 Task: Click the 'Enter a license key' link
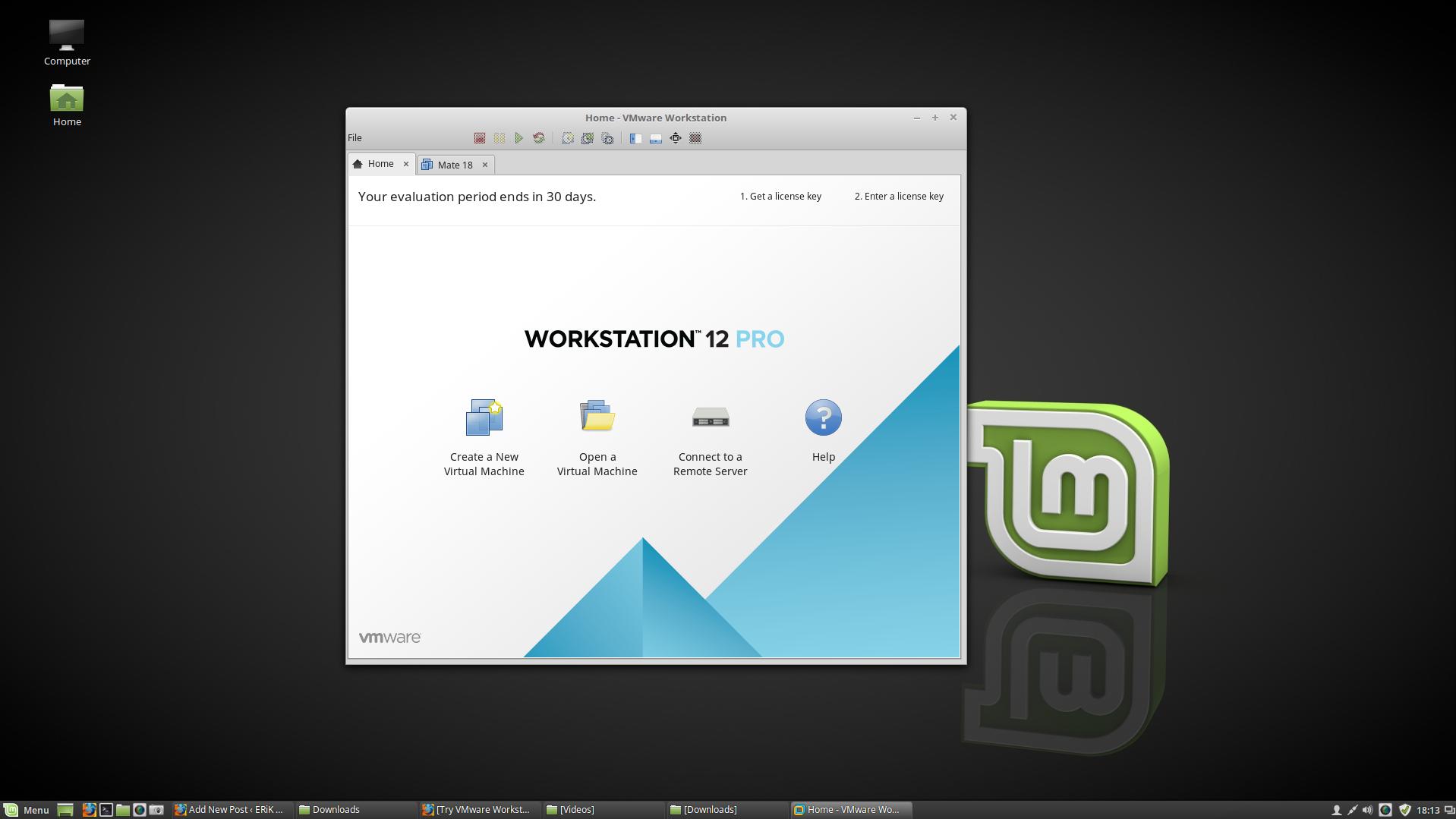pyautogui.click(x=899, y=197)
